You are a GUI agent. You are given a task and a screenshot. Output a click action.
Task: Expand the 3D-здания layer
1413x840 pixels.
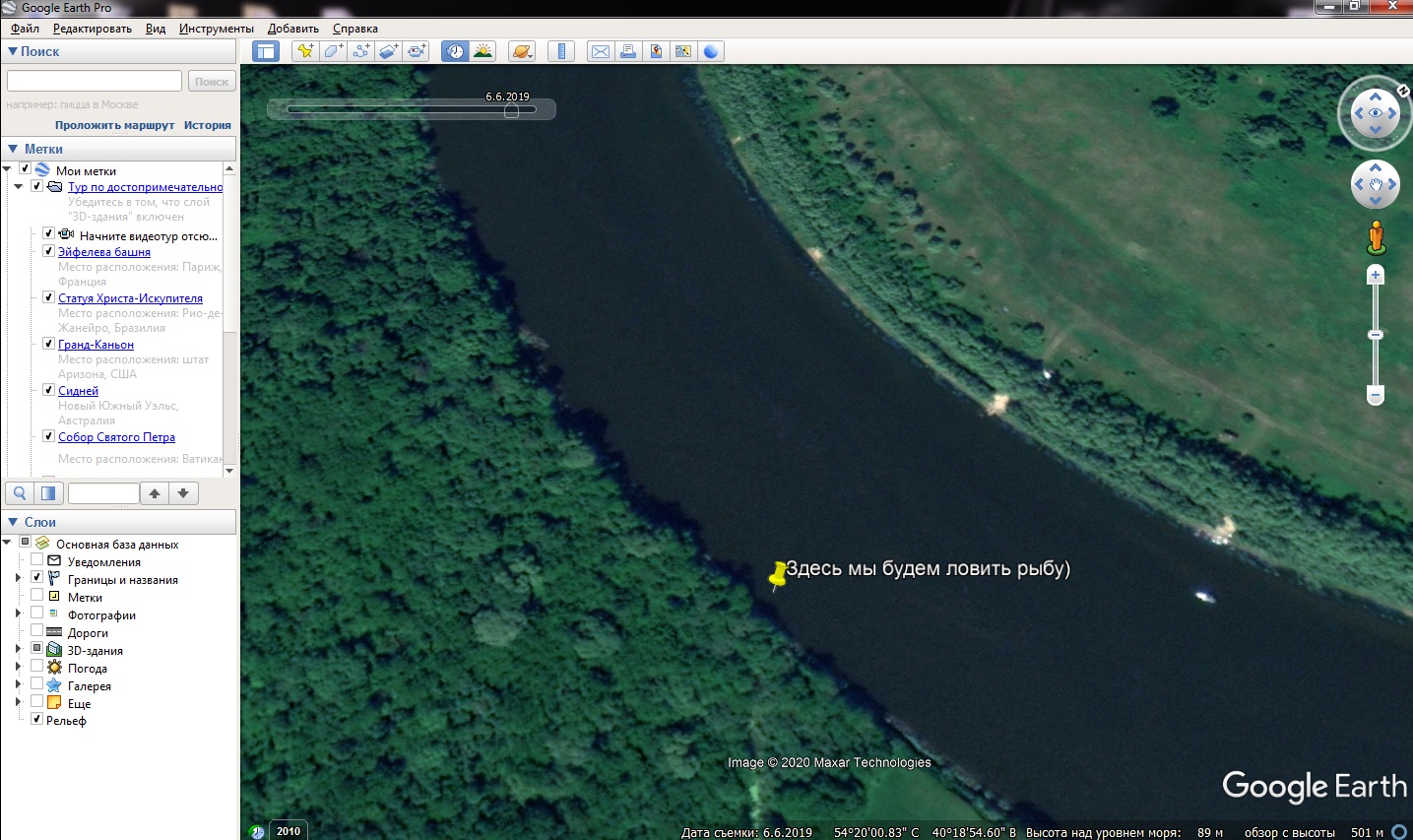point(19,649)
